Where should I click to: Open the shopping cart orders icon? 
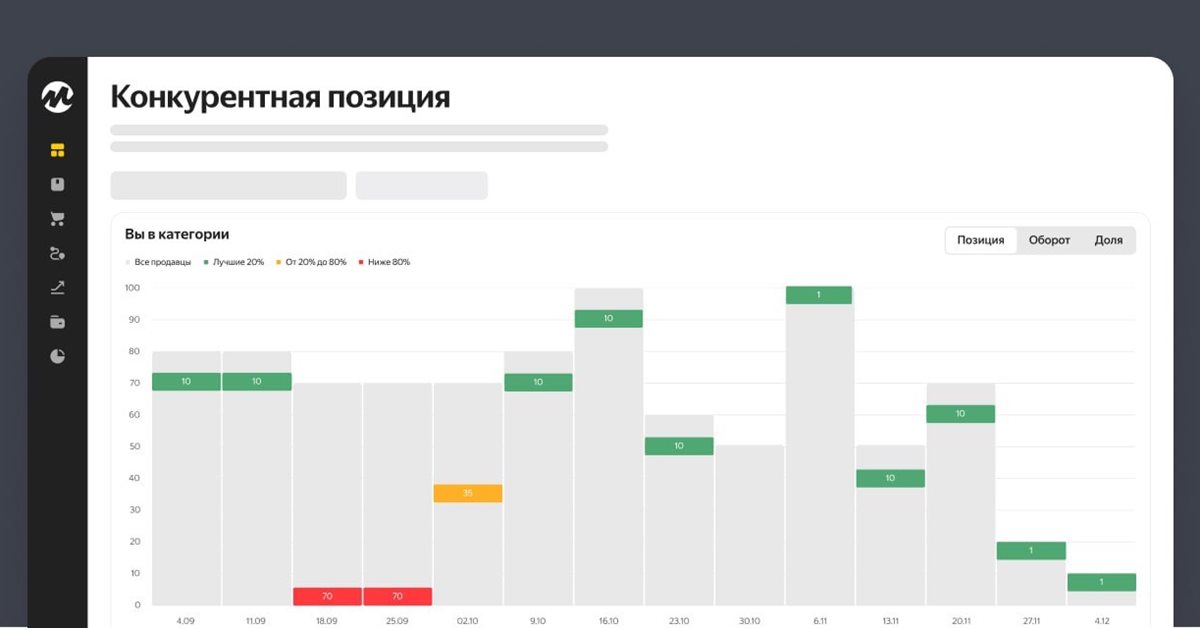tap(57, 219)
